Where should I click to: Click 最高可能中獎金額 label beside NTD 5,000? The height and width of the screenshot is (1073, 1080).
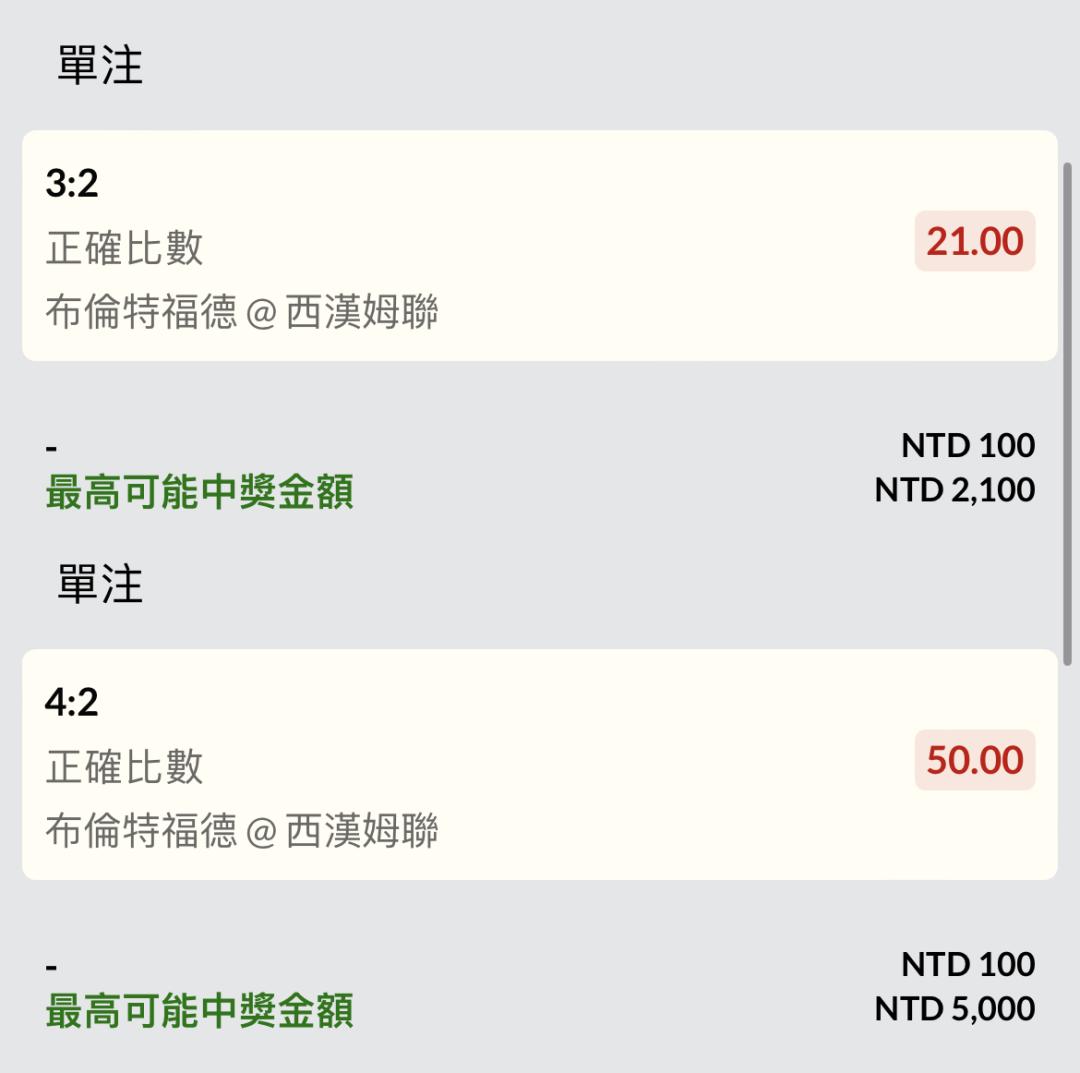[199, 1012]
